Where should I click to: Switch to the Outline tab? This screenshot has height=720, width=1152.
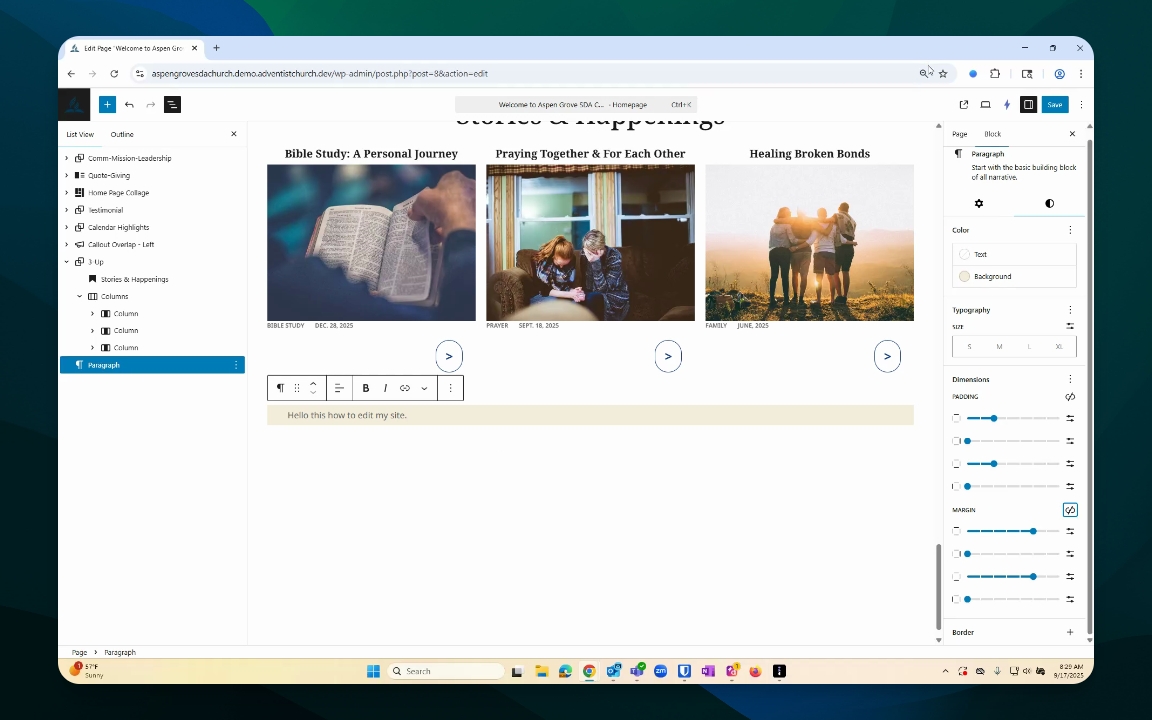pos(122,134)
